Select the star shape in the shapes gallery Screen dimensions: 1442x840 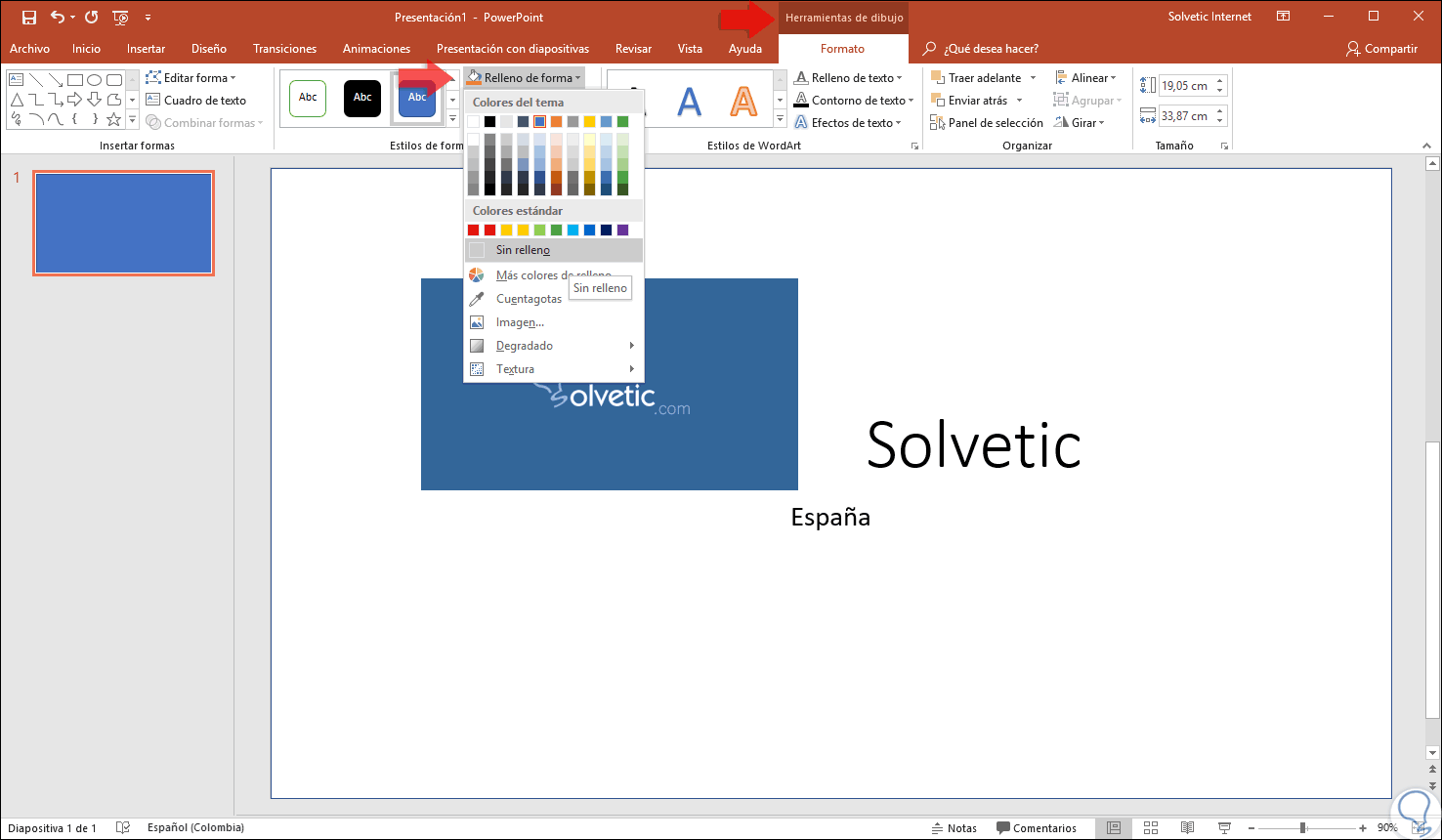point(114,120)
